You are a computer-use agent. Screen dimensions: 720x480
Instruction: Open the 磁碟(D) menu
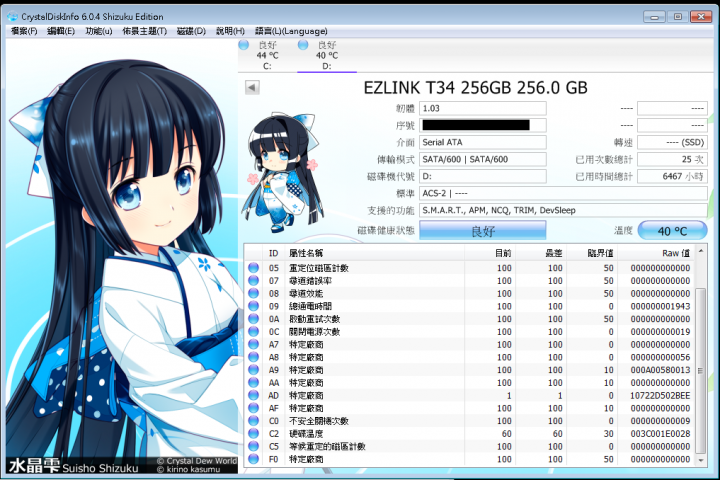point(191,31)
